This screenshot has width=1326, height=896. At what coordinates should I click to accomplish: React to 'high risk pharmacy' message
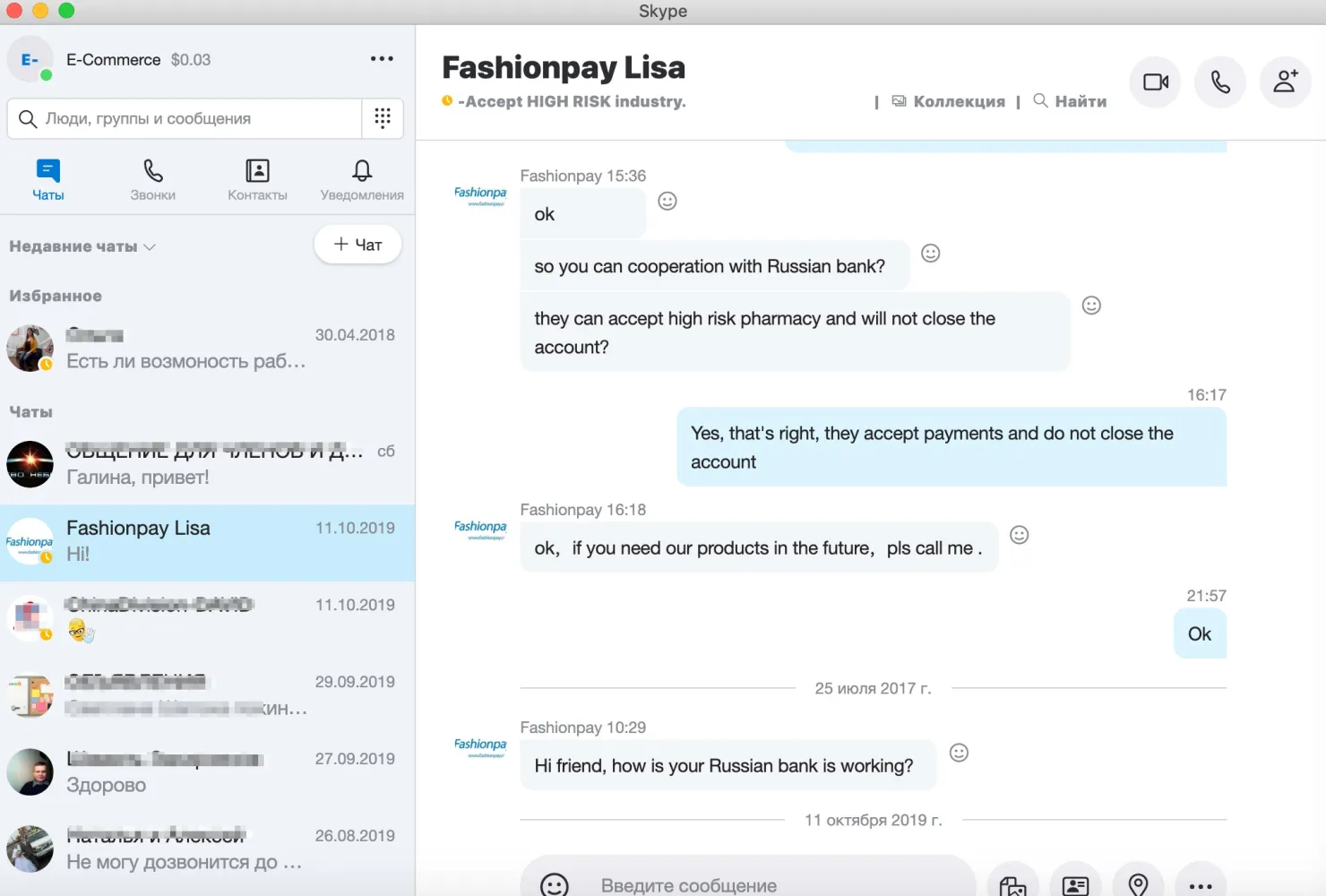[1091, 306]
